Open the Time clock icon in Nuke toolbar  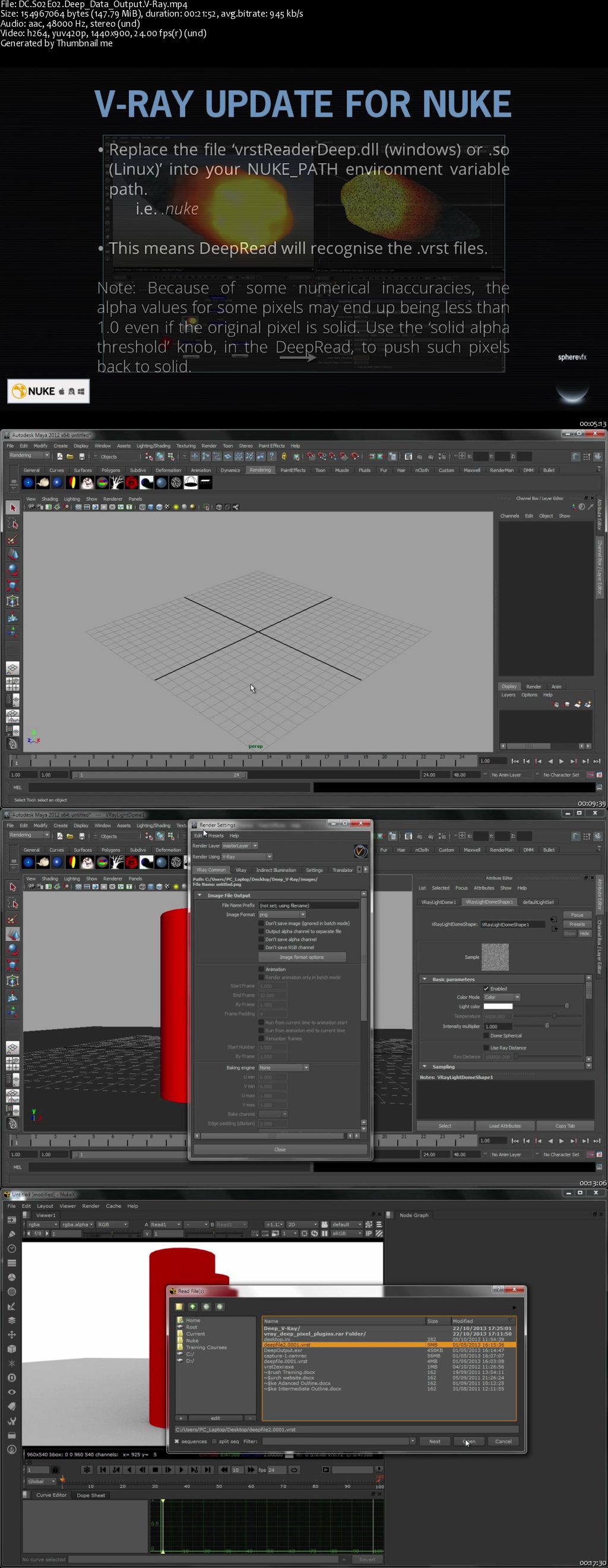[x=11, y=1248]
